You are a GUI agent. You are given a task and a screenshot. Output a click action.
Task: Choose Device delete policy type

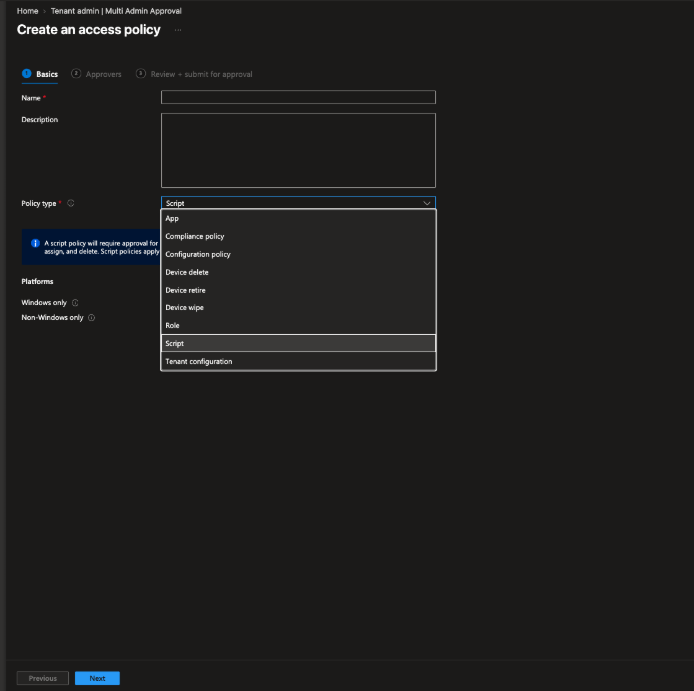coord(298,272)
